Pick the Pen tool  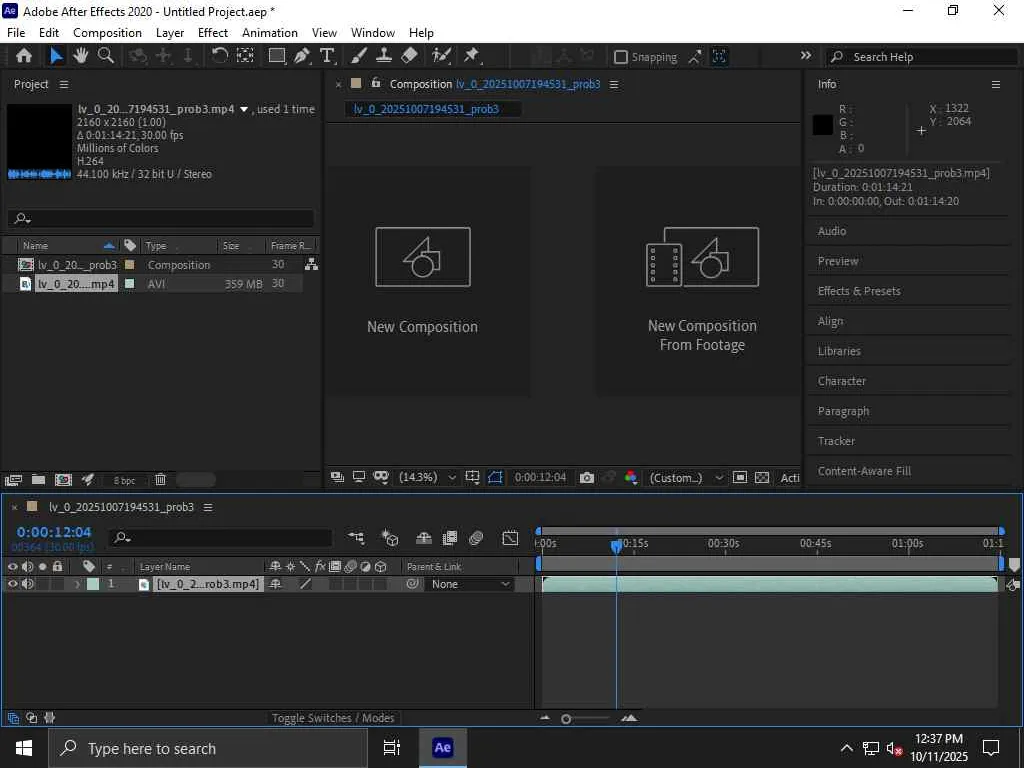pos(301,56)
